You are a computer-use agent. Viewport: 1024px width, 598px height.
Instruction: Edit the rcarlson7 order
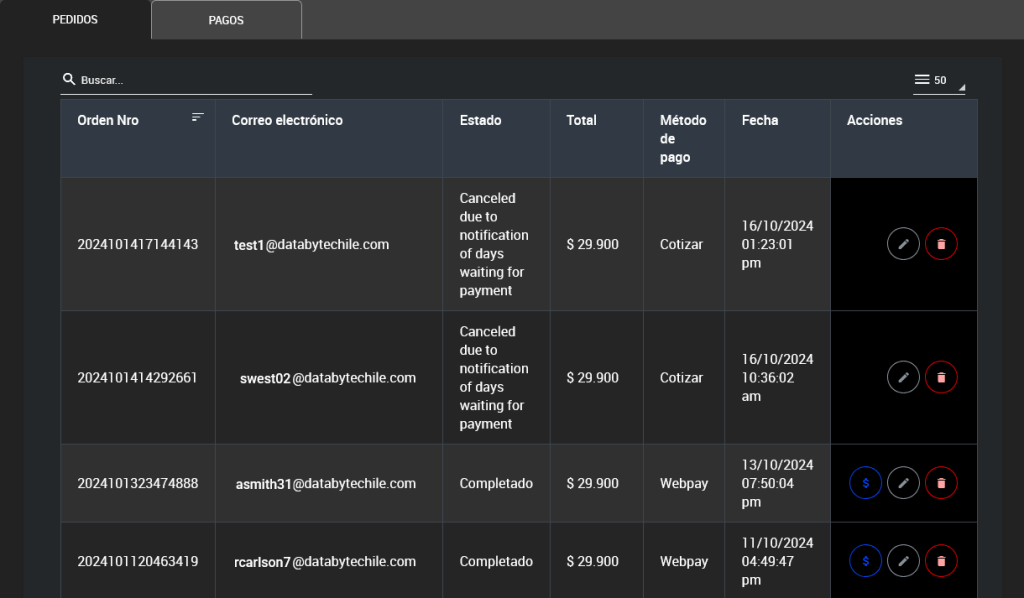point(903,561)
